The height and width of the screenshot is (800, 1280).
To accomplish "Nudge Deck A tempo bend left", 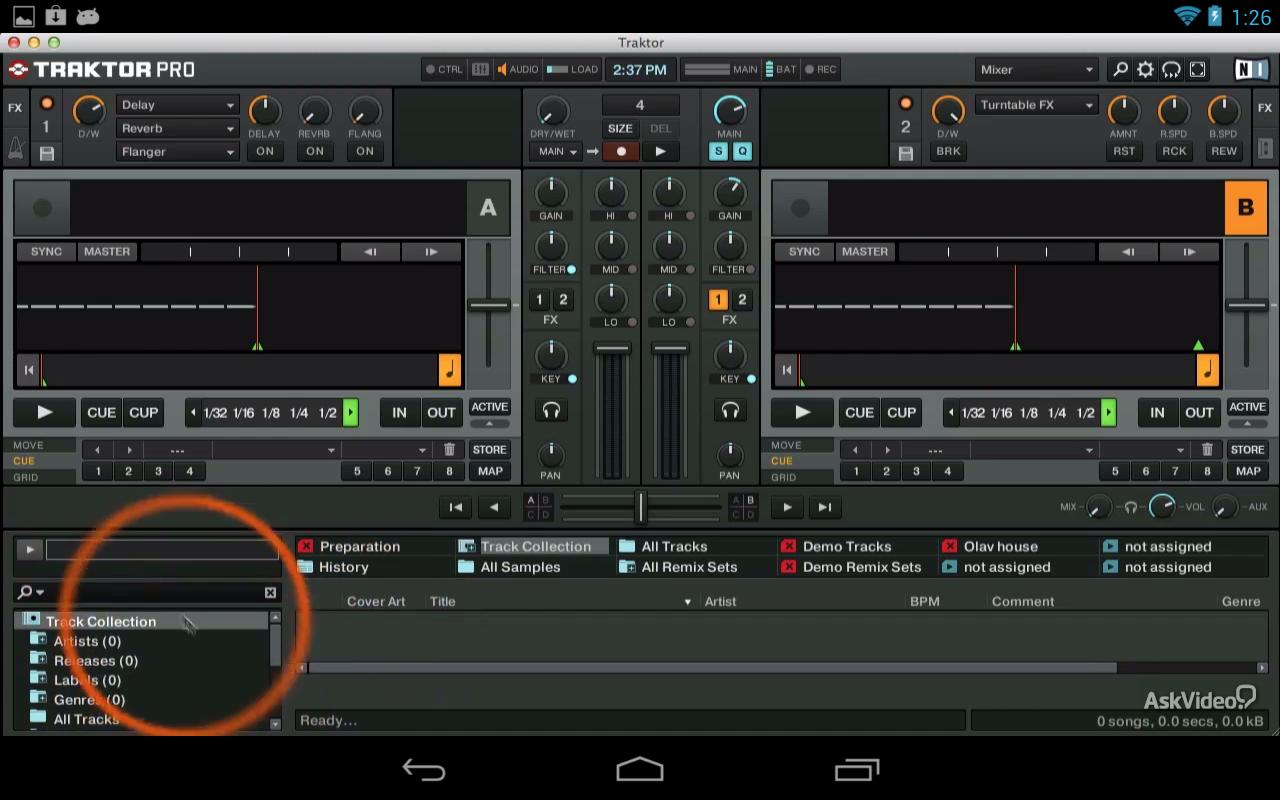I will coord(370,252).
